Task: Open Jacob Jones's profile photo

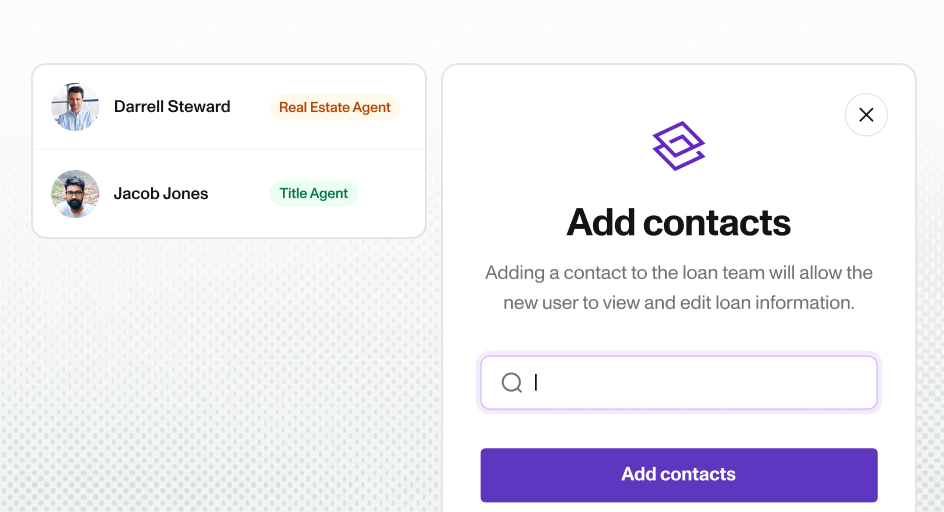Action: click(75, 194)
